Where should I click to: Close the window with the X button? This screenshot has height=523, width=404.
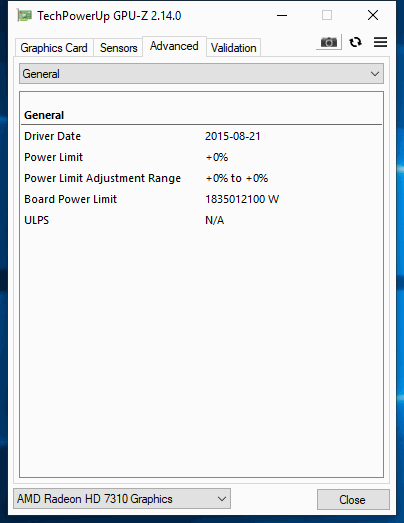(373, 15)
